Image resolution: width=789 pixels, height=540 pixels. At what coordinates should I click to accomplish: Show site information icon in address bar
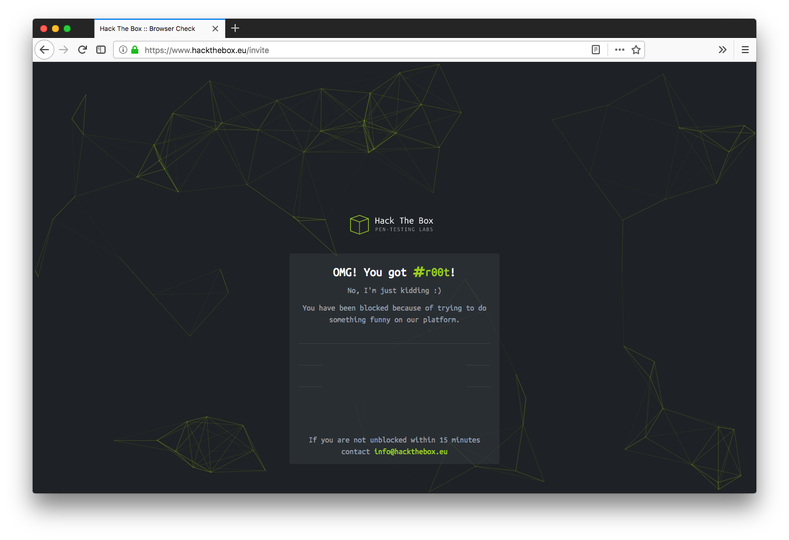pyautogui.click(x=123, y=50)
